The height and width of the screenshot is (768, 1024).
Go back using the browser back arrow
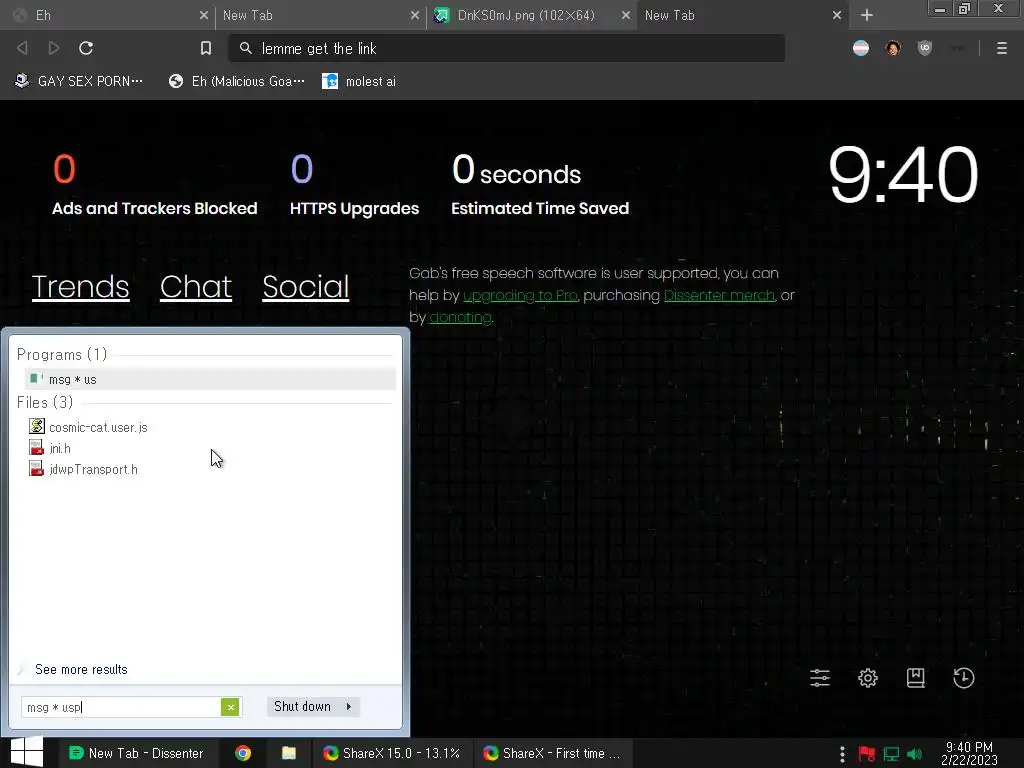22,48
